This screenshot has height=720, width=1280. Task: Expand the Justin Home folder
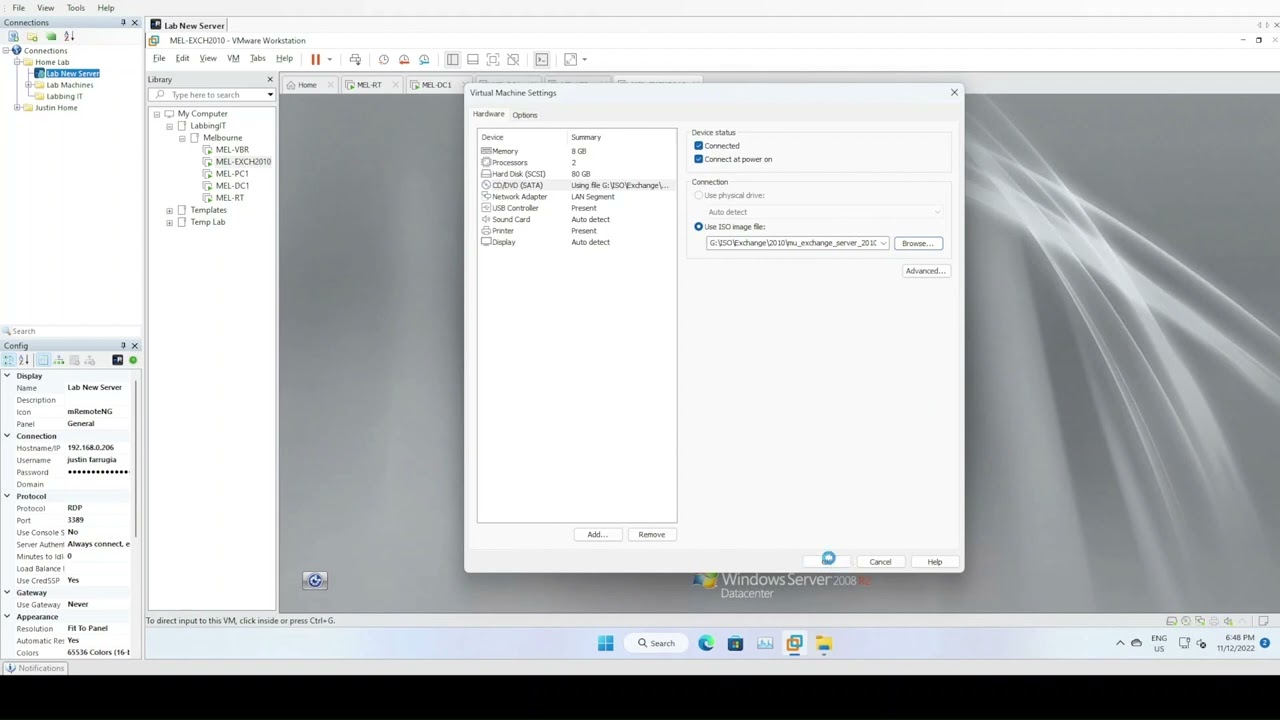pos(17,108)
